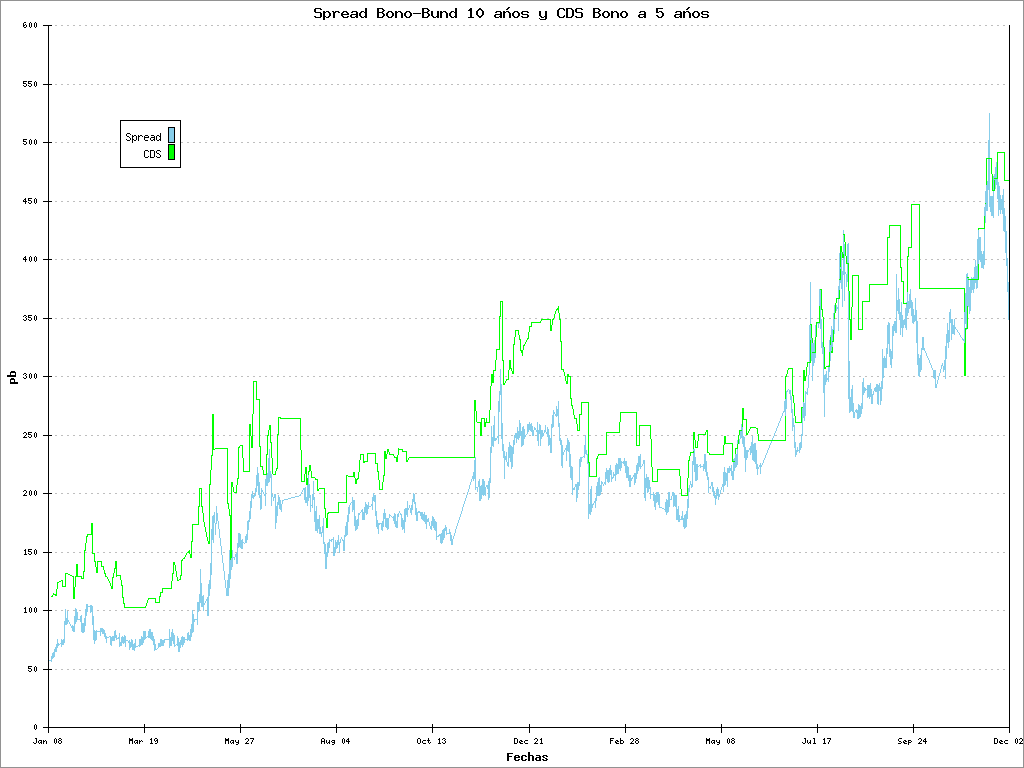Click the 'Fechas' x-axis title
The width and height of the screenshot is (1024, 768).
pyautogui.click(x=527, y=757)
